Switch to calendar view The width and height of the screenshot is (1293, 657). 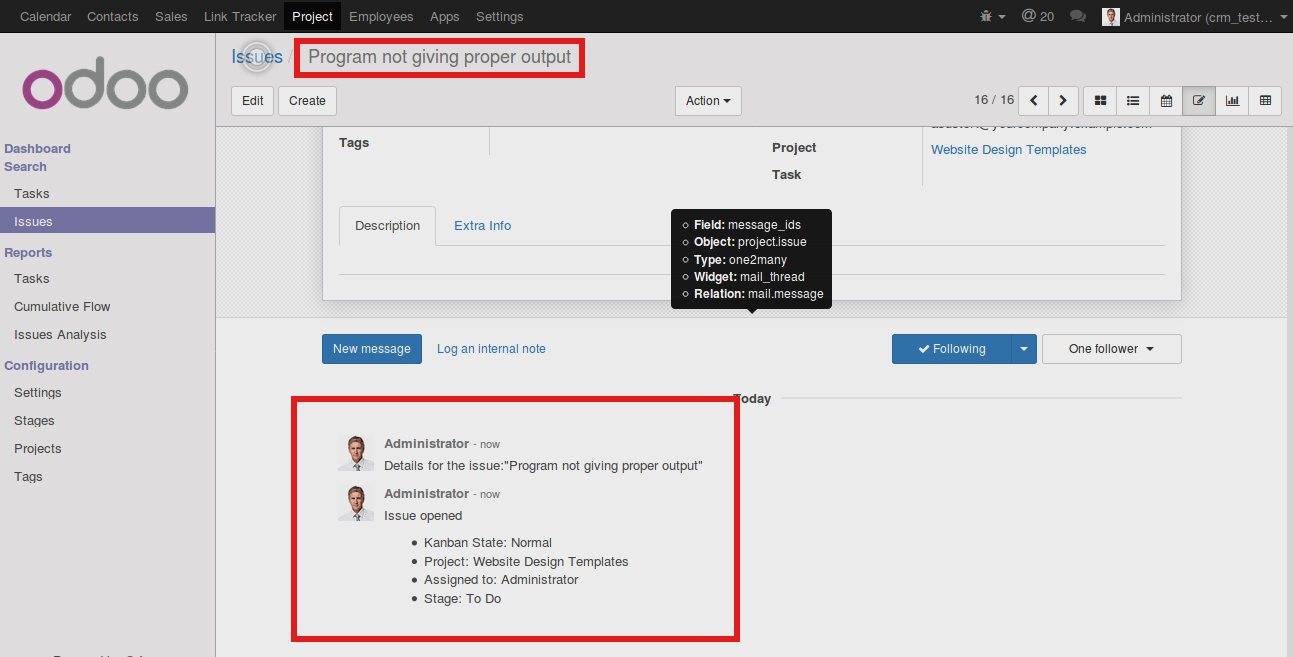[x=1166, y=100]
